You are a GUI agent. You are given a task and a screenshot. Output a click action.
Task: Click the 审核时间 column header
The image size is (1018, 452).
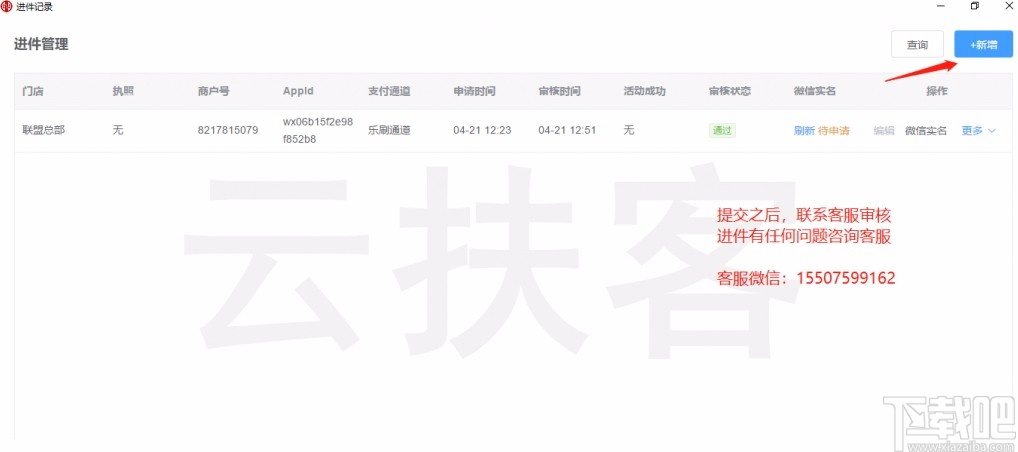click(x=559, y=91)
